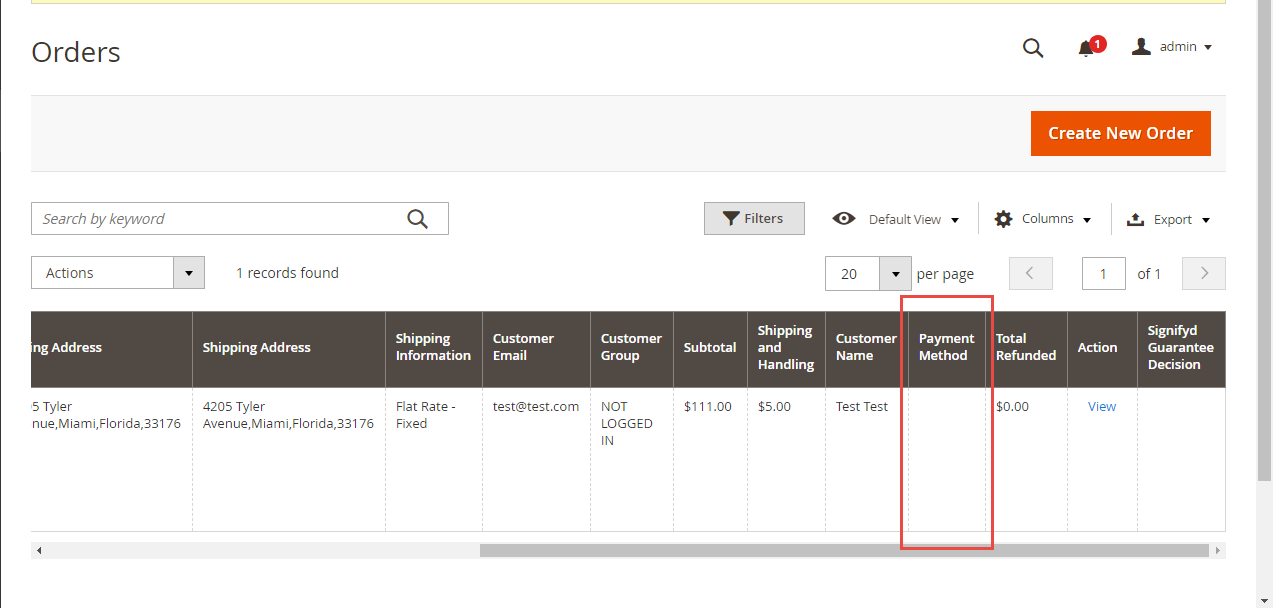This screenshot has height=608, width=1273.
Task: Sort orders by the Subtotal column header
Action: point(710,347)
